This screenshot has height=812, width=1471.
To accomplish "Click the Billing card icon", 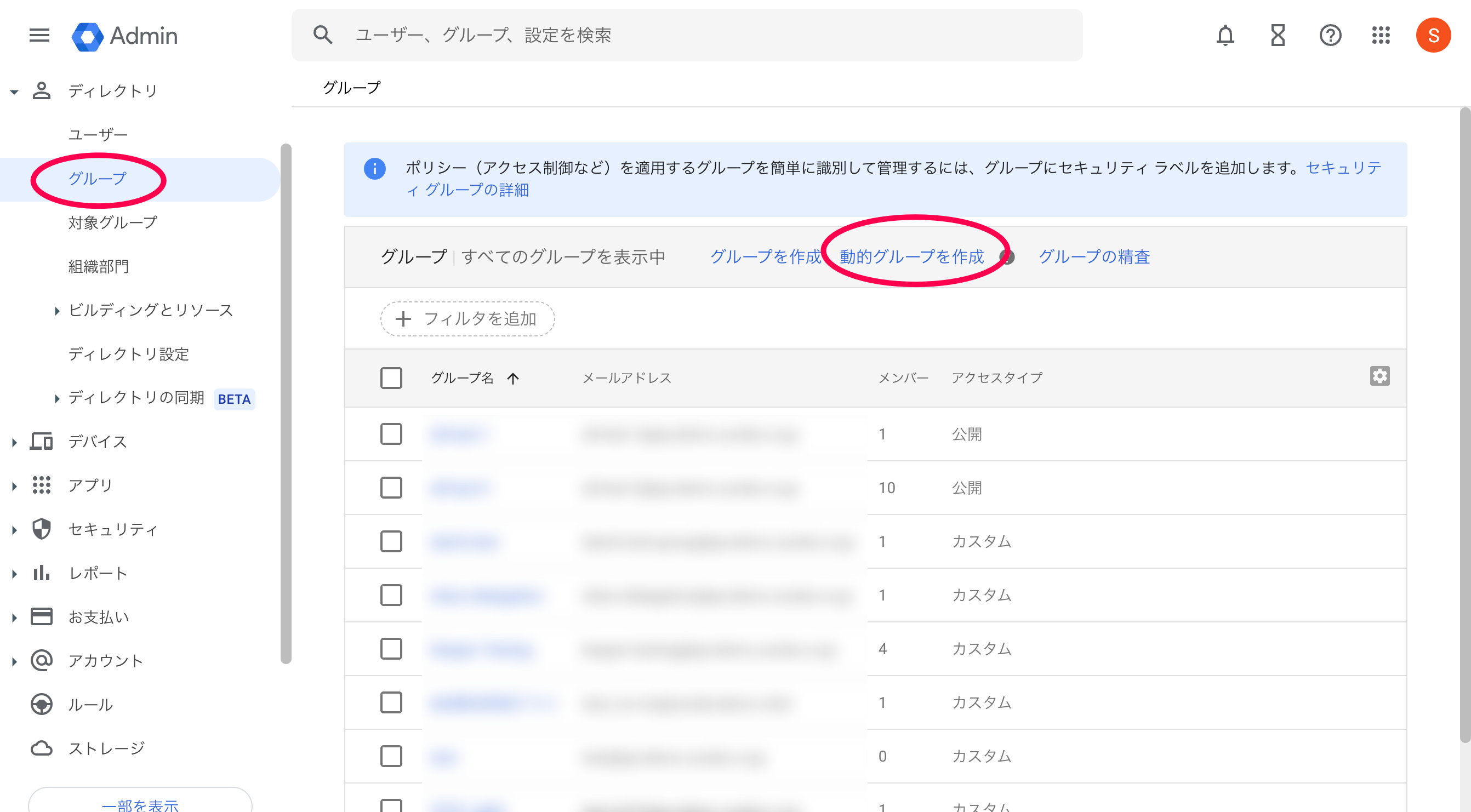I will [41, 617].
